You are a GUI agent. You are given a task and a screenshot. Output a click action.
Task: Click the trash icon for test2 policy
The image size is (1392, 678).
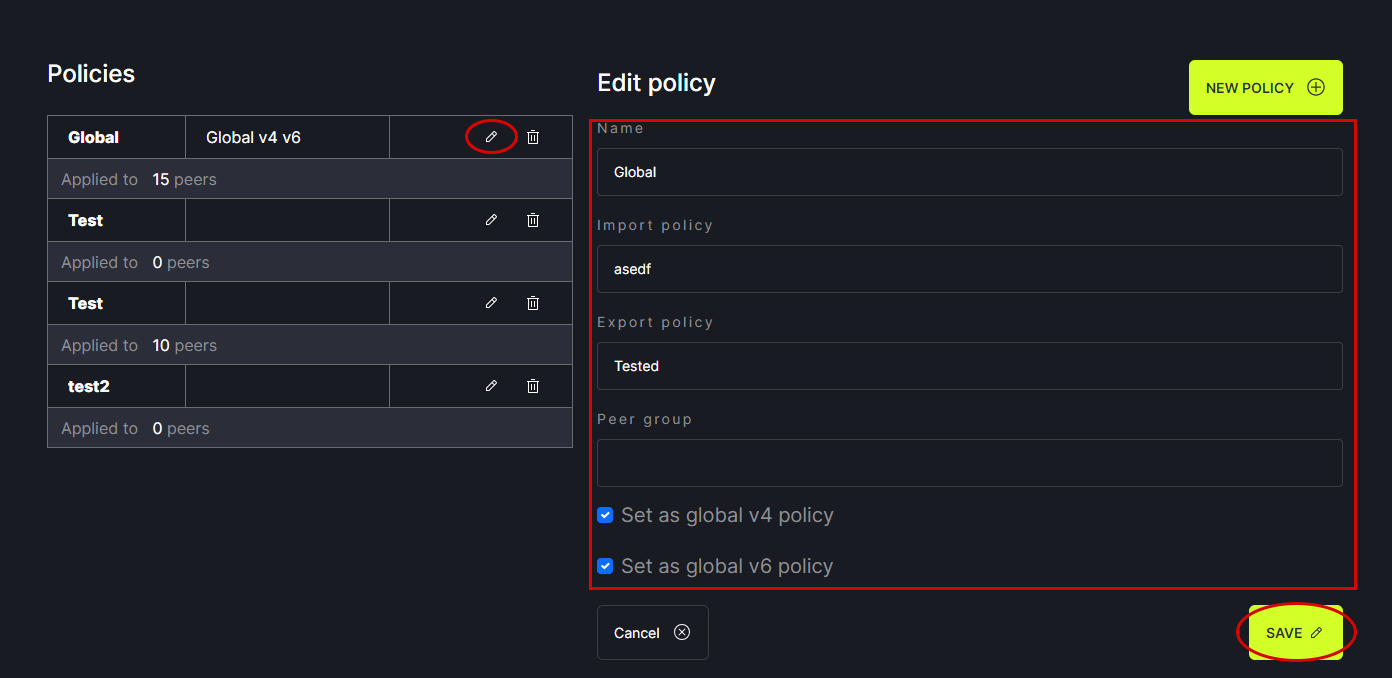click(533, 386)
